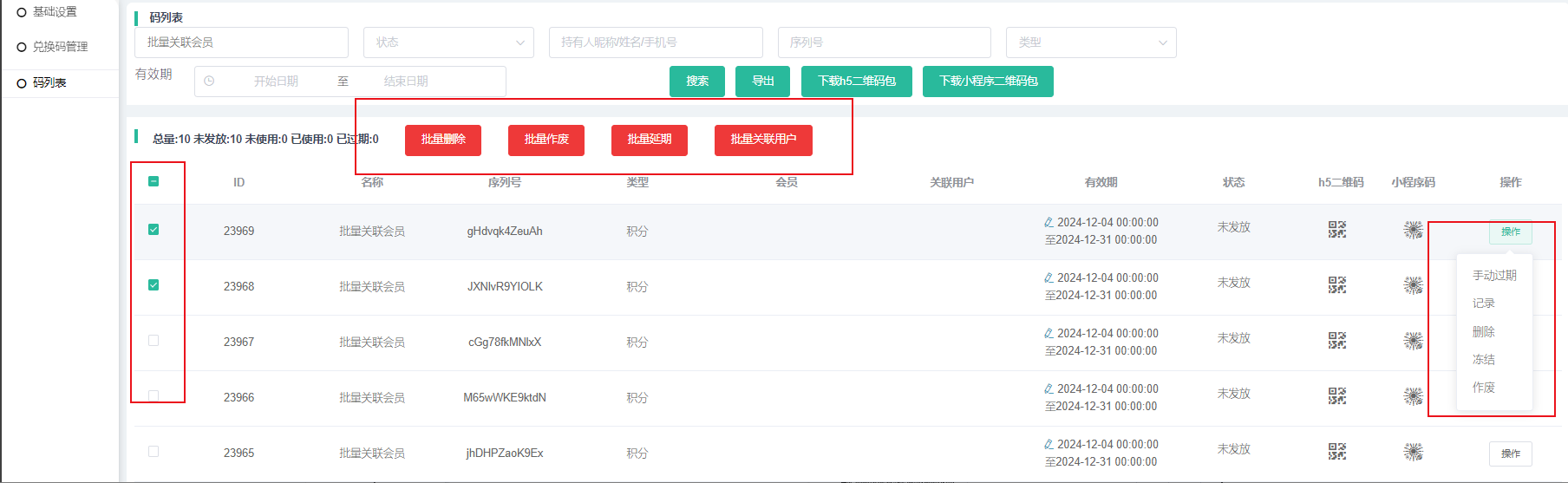Image resolution: width=1568 pixels, height=483 pixels.
Task: Open mini-program code icon for row 23966
Action: [x=1413, y=396]
